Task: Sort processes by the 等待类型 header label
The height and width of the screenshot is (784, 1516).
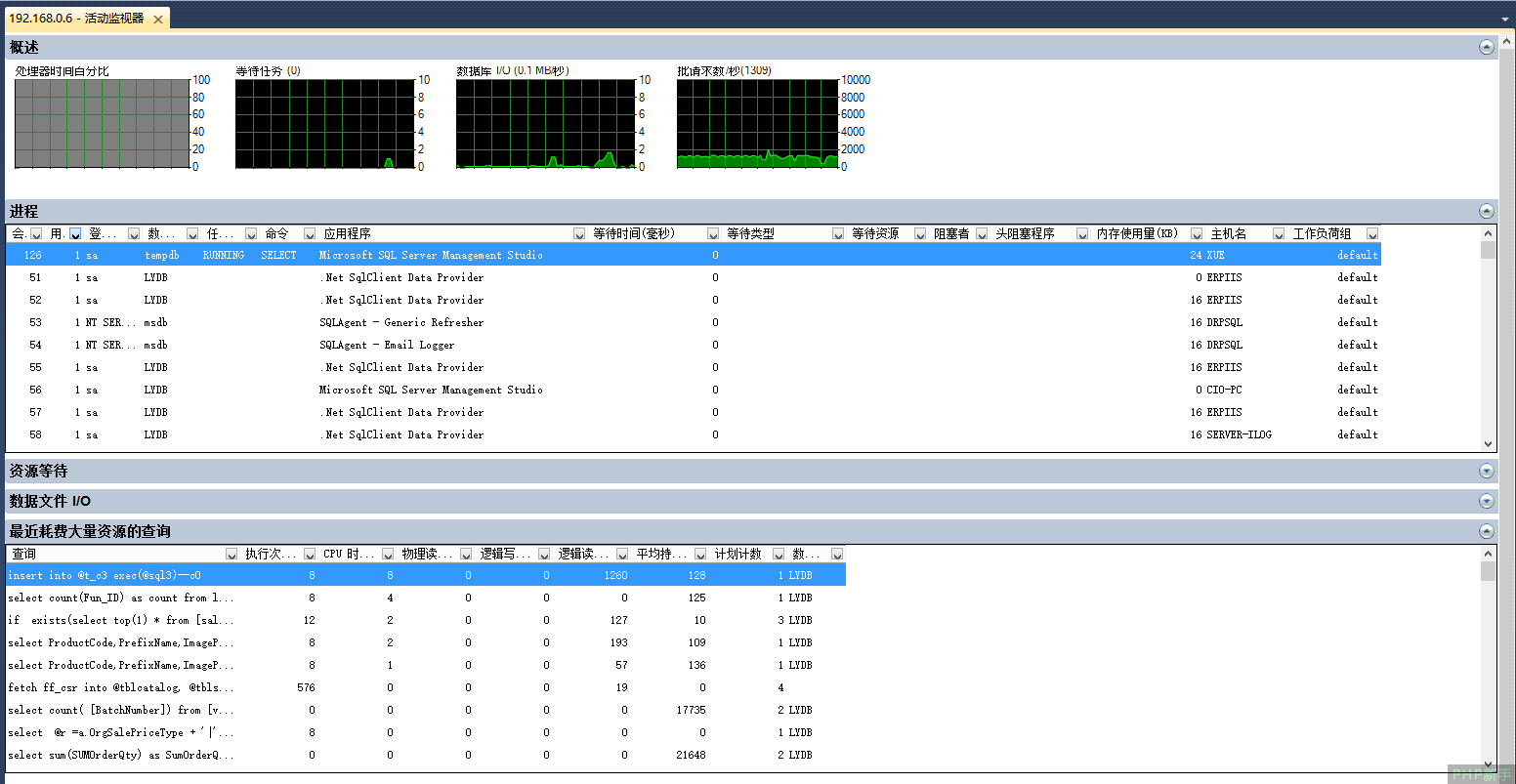Action: pos(751,234)
